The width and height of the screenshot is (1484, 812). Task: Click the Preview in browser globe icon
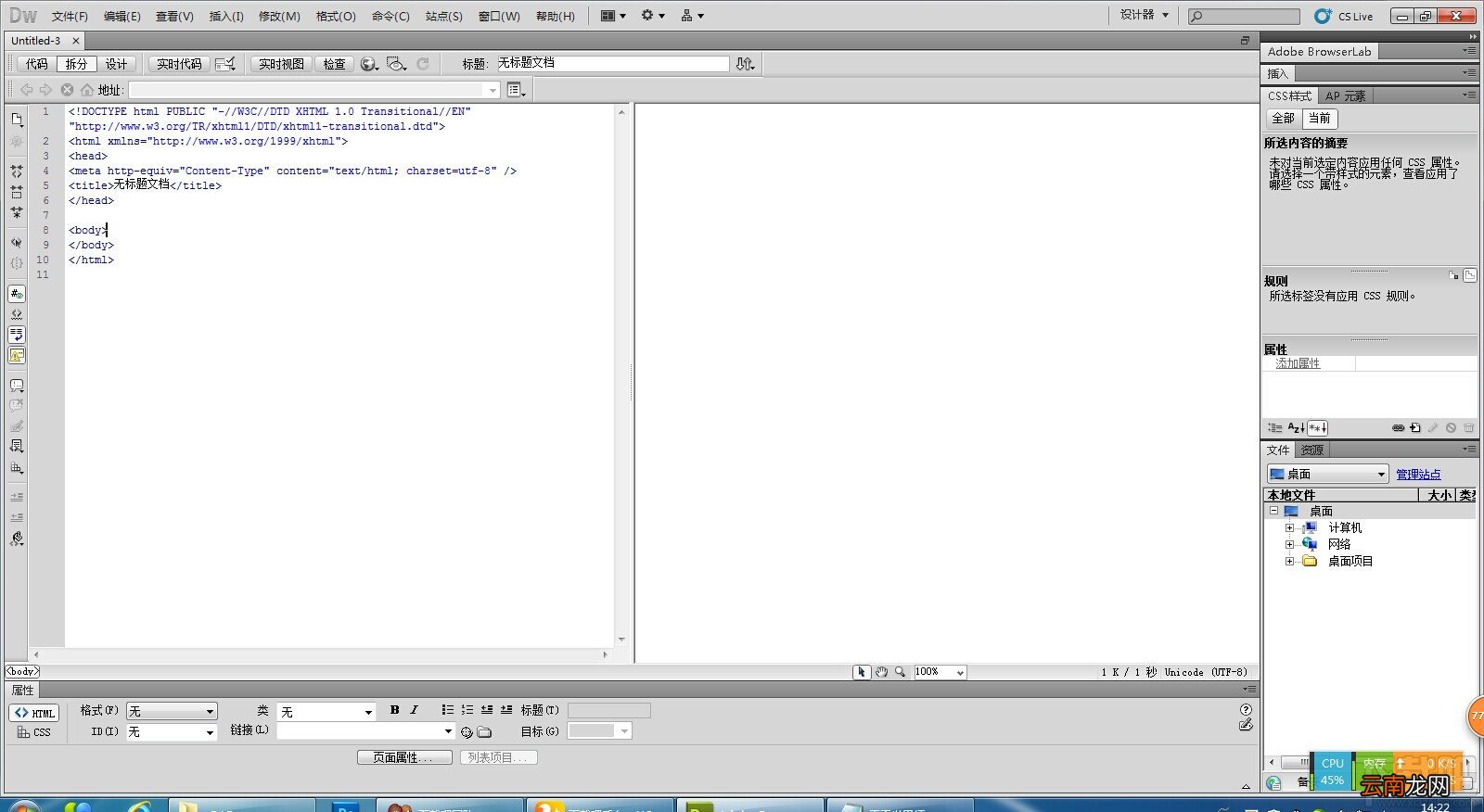[369, 64]
